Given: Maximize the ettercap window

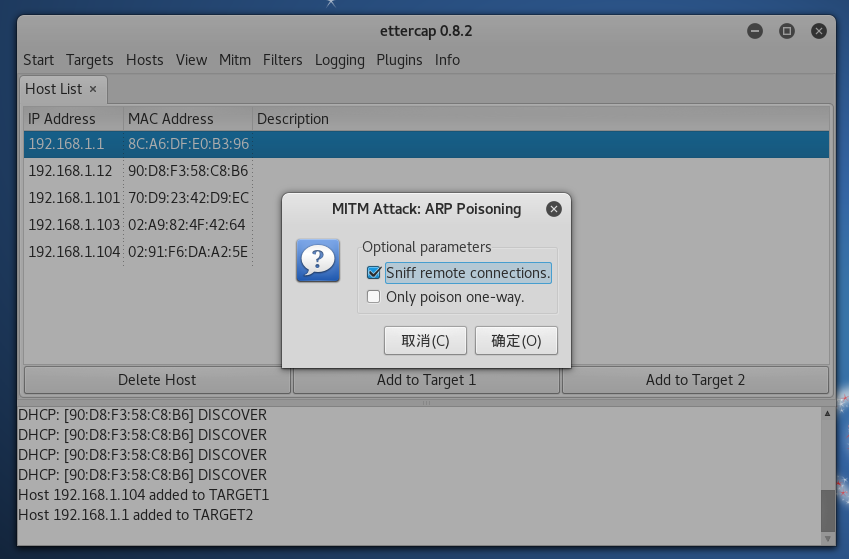Looking at the screenshot, I should tap(787, 31).
